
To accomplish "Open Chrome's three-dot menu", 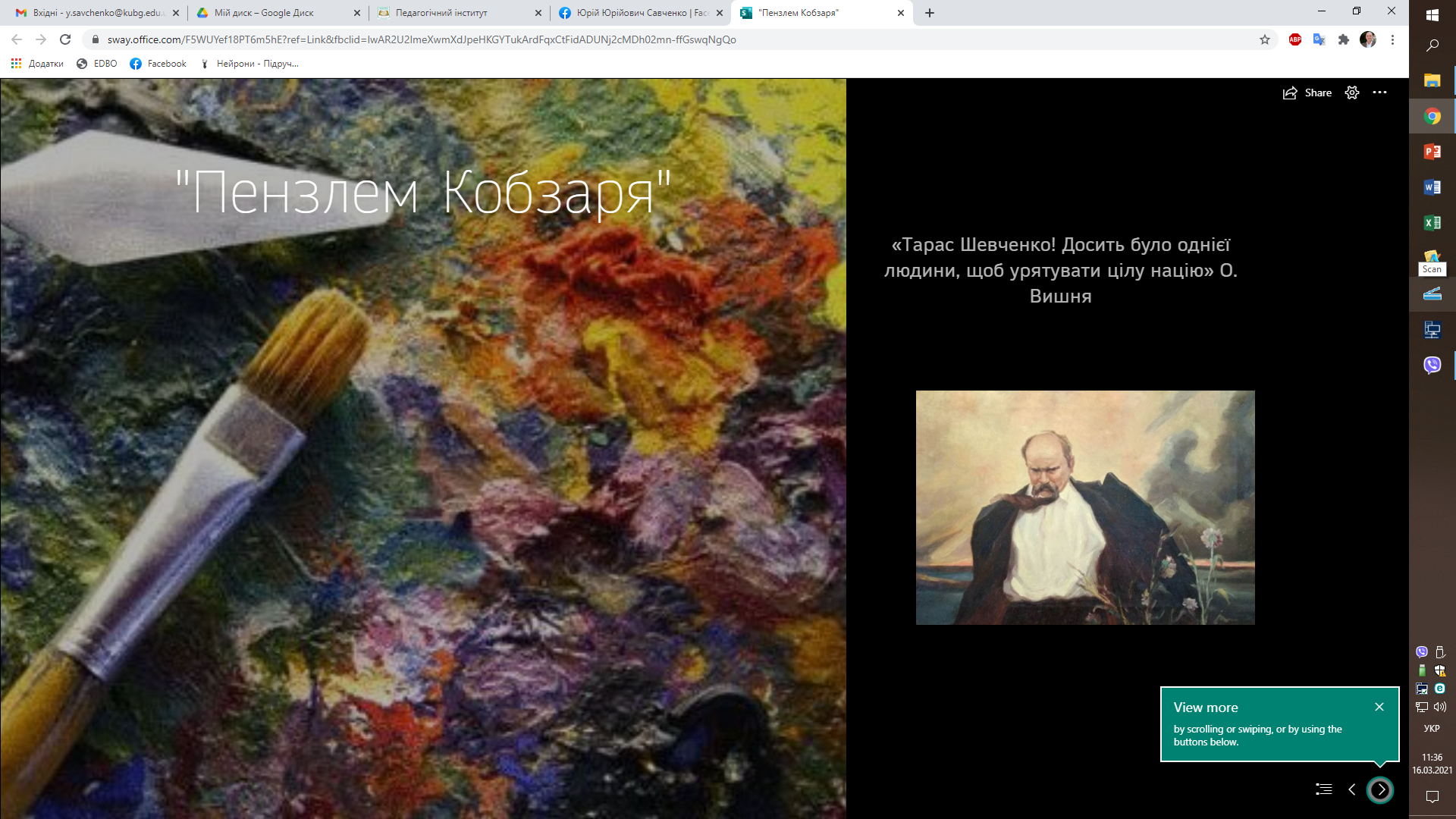I will [1392, 39].
